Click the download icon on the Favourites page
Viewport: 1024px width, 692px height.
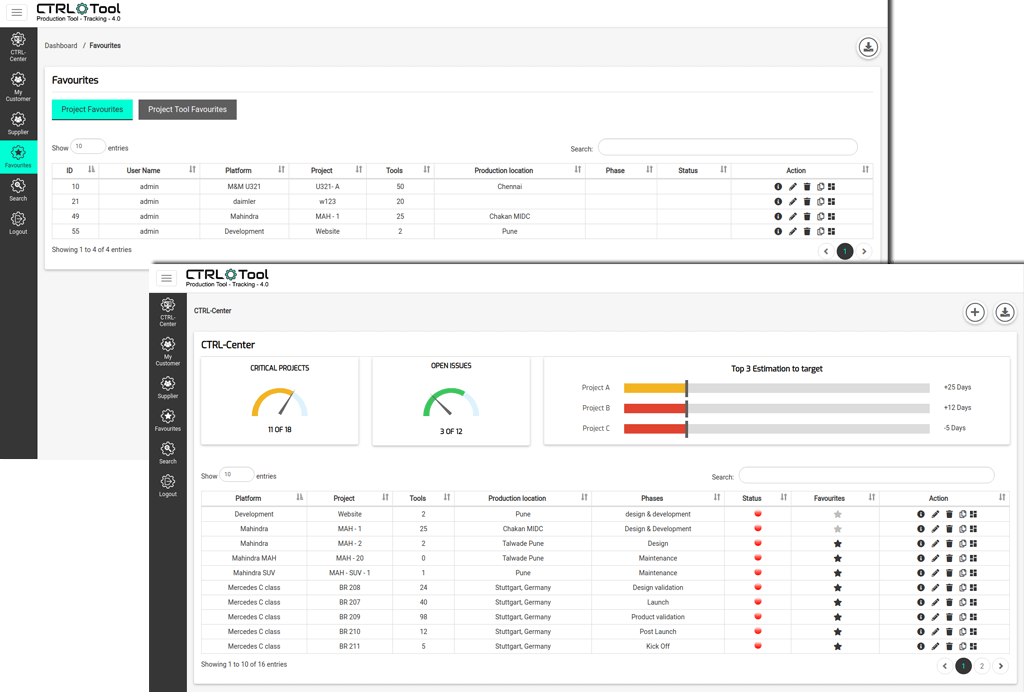pos(868,47)
